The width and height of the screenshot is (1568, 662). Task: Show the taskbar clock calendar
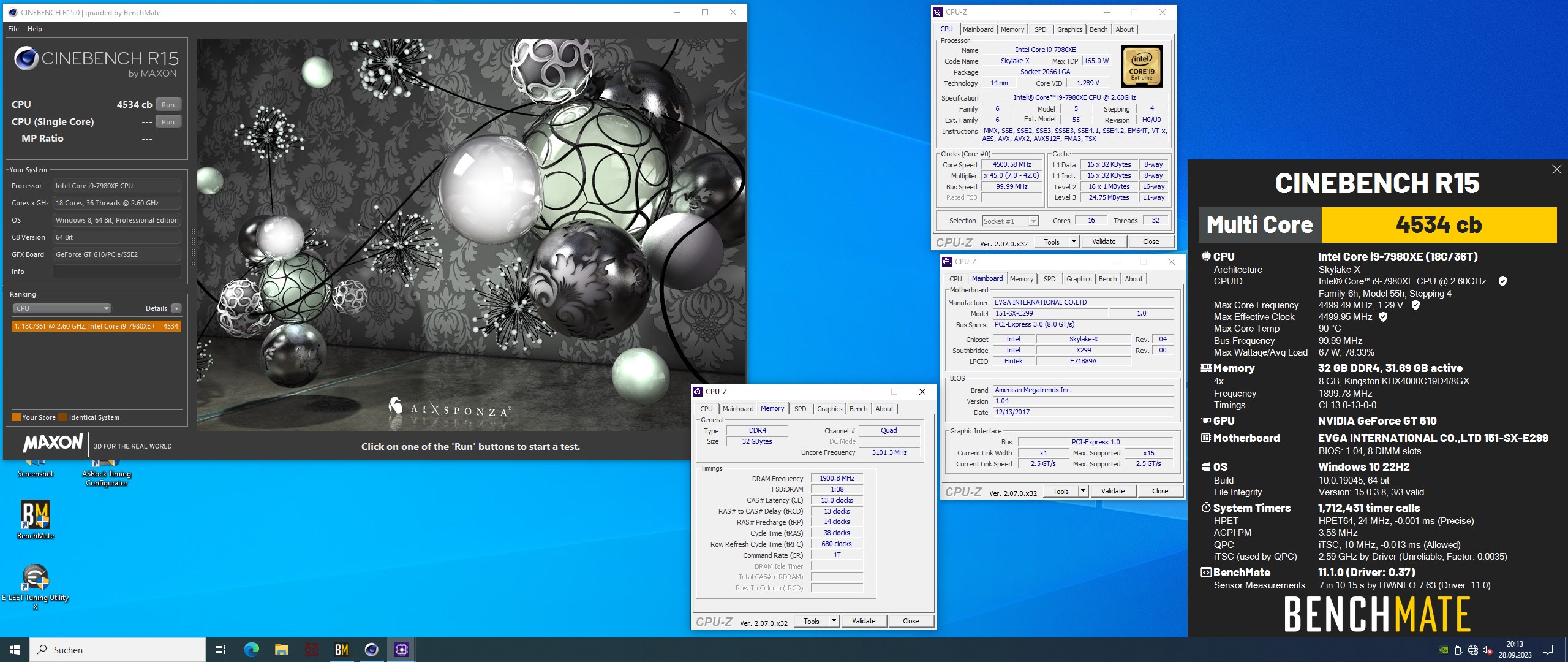(1515, 650)
